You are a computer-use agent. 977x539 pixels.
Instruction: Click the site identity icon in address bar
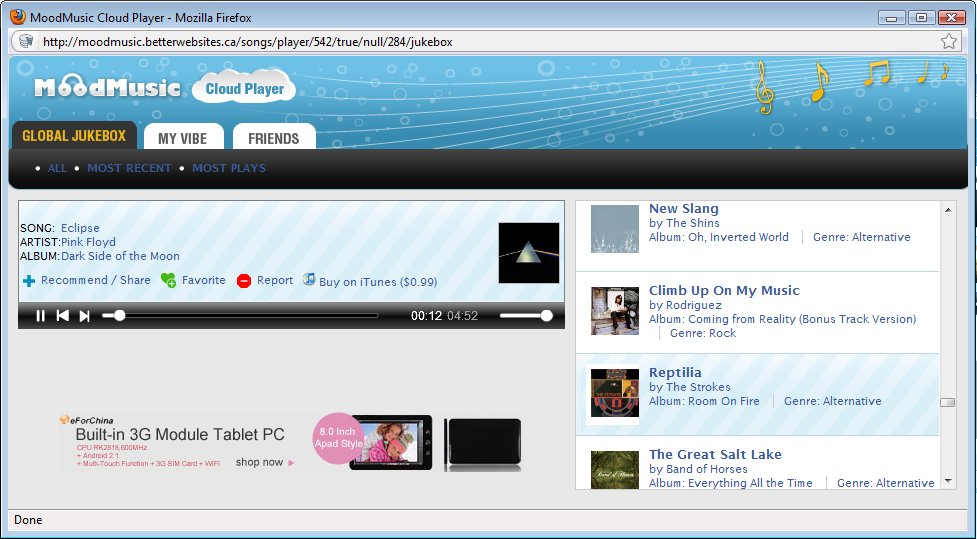coord(26,42)
